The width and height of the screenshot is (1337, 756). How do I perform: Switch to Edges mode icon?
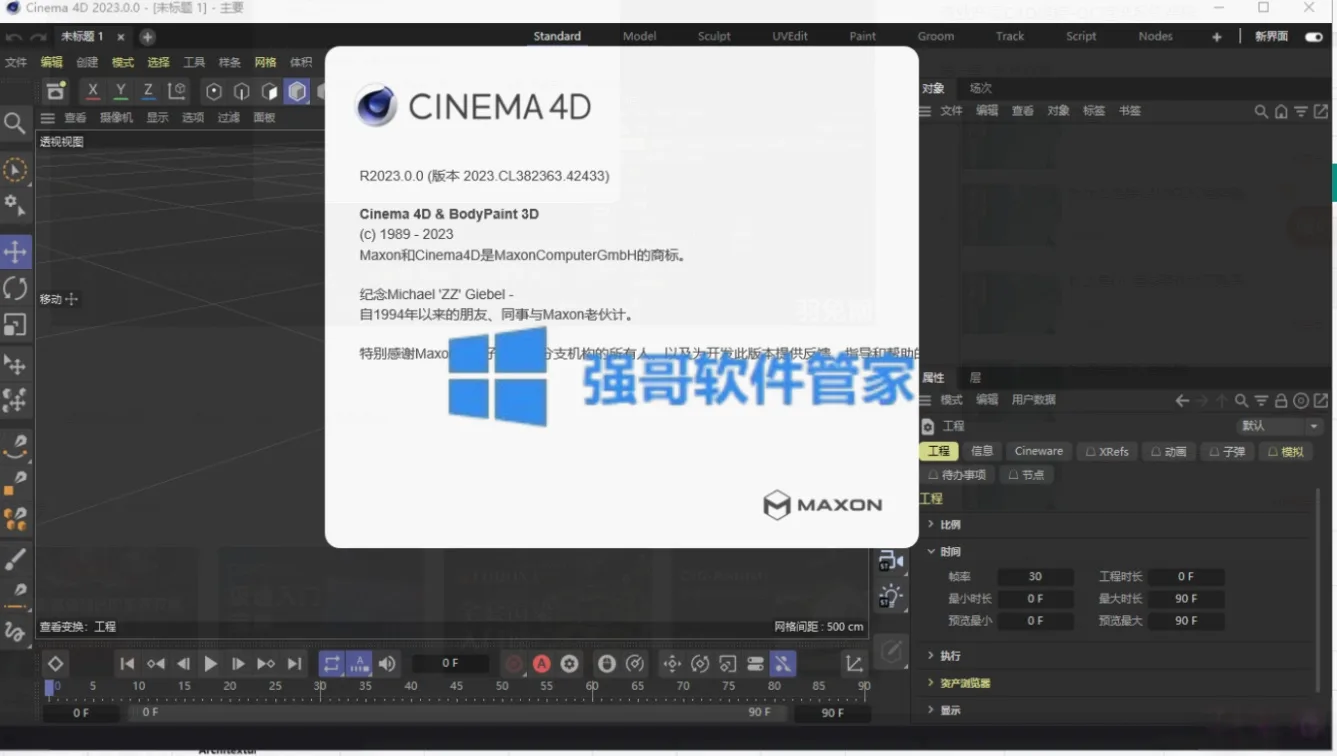pos(241,91)
